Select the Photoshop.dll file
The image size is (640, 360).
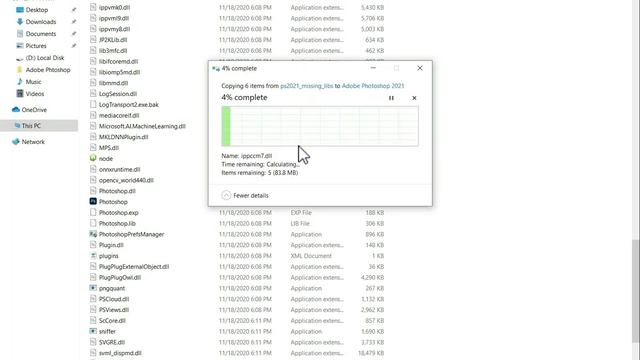point(117,191)
